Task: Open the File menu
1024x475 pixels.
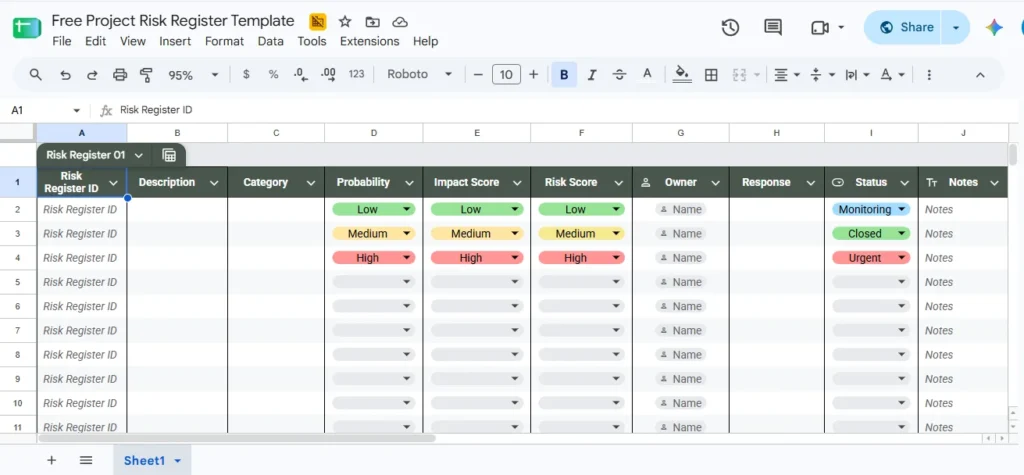Action: 61,41
